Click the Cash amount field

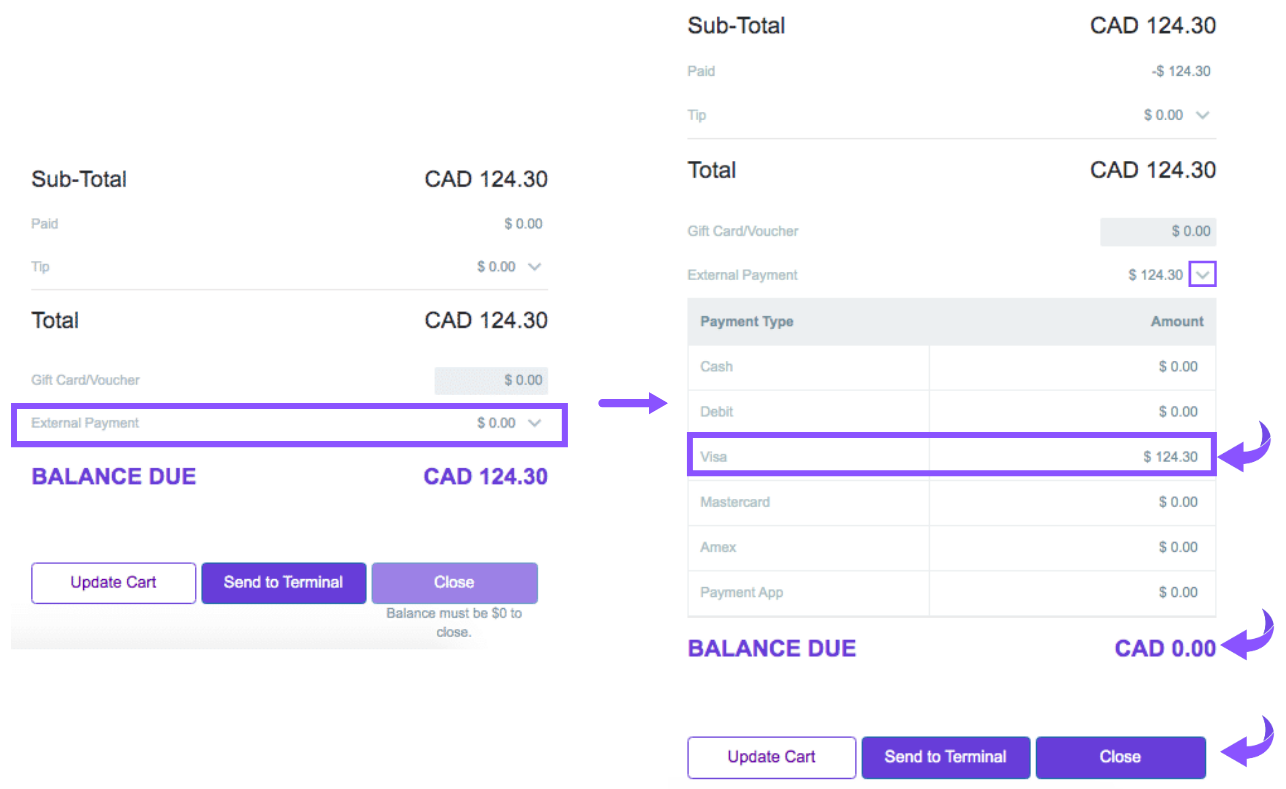coord(1071,367)
